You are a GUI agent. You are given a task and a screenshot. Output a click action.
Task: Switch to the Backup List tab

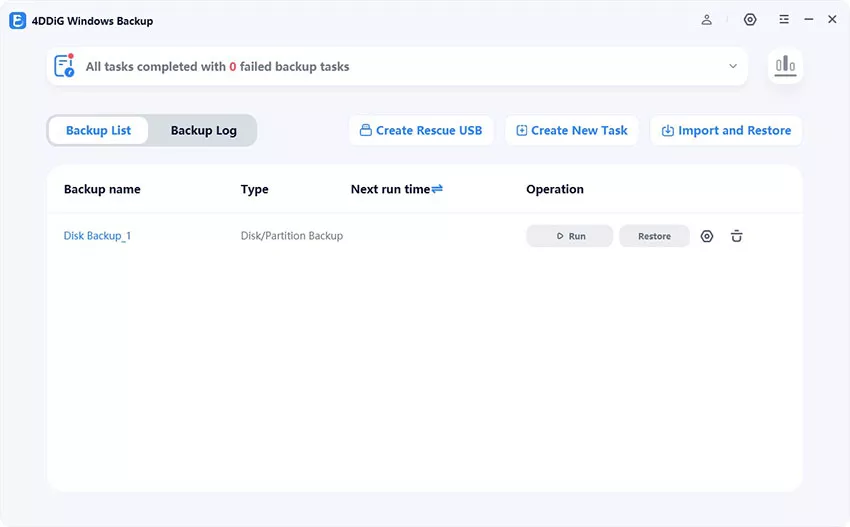point(98,130)
